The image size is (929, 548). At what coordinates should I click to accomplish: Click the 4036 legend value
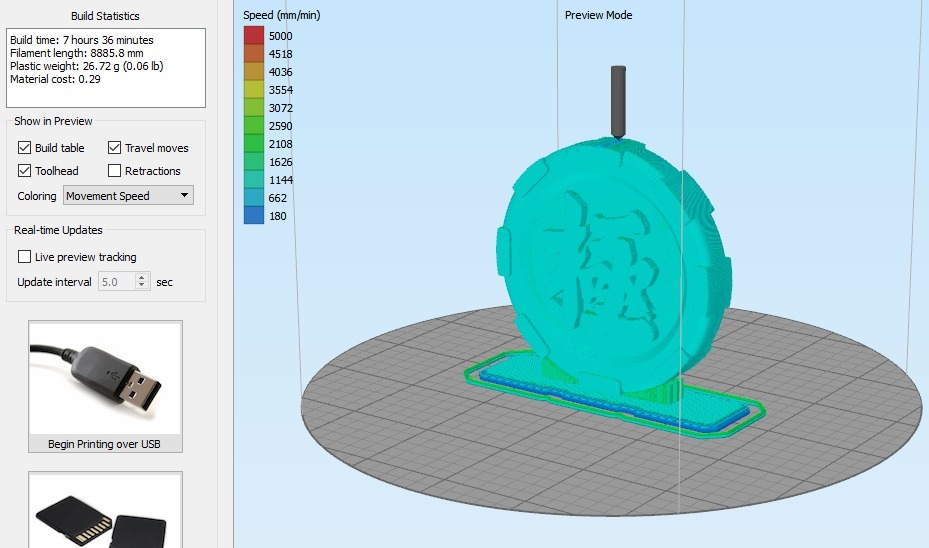(x=280, y=72)
